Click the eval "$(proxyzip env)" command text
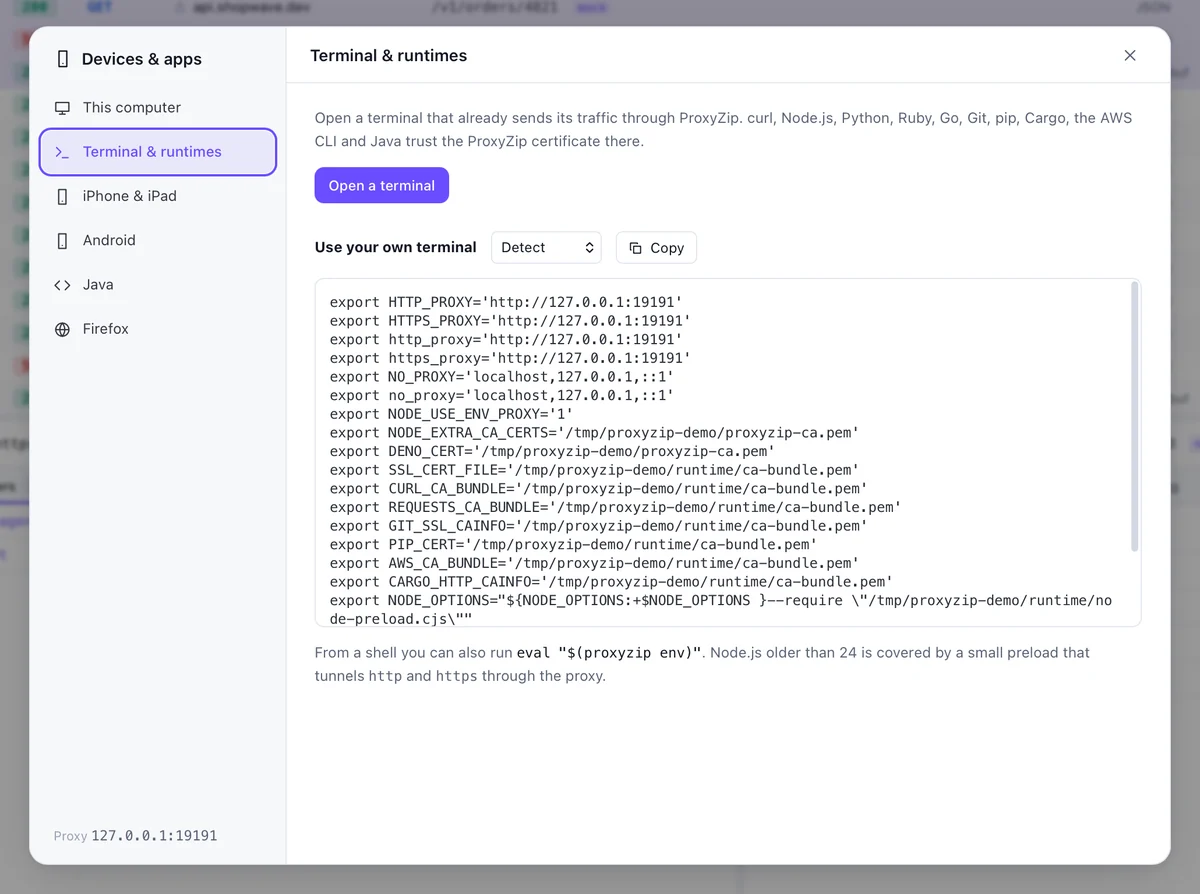The width and height of the screenshot is (1200, 894). 611,653
